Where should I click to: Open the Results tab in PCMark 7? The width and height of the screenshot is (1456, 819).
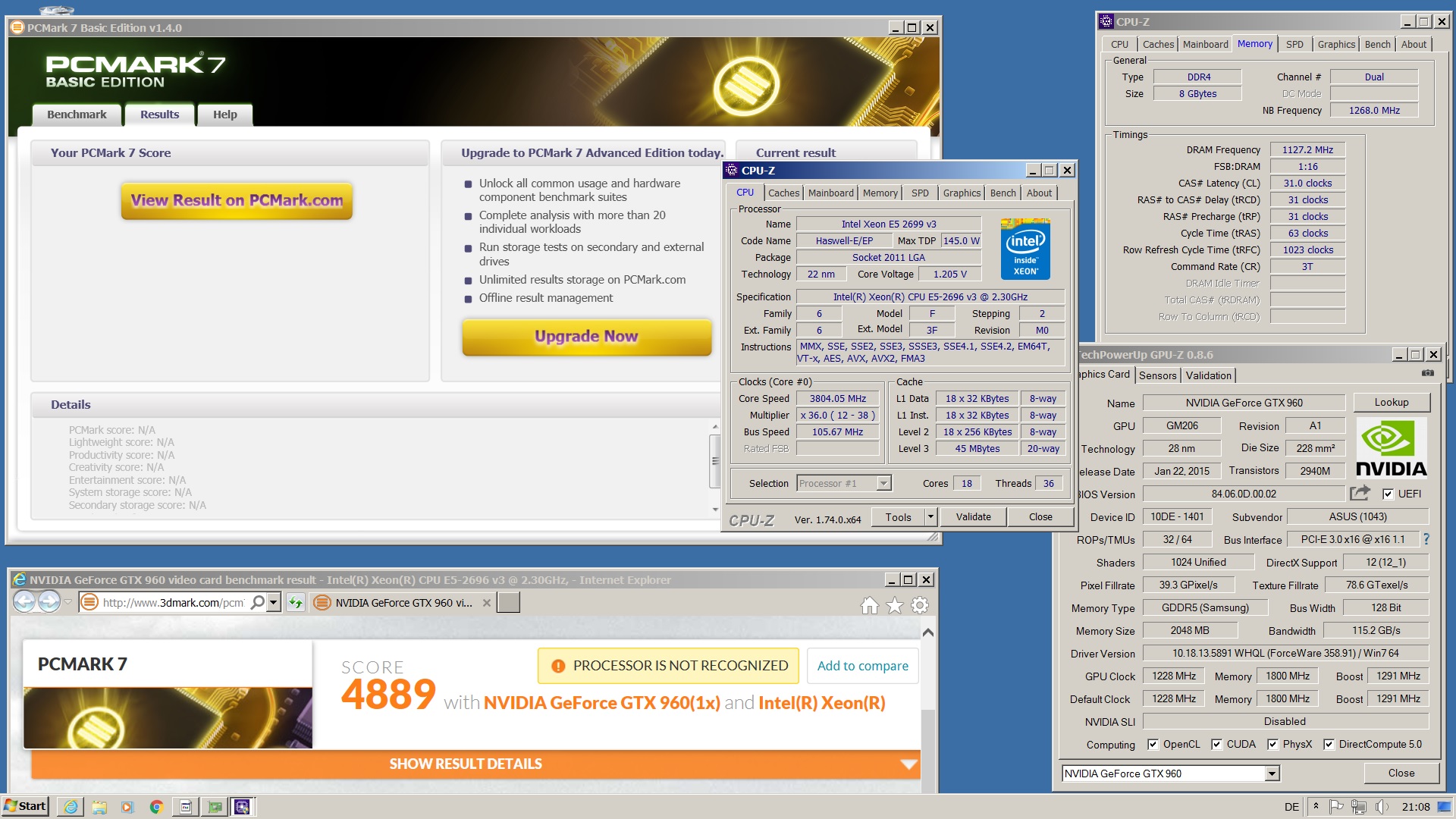tap(159, 115)
